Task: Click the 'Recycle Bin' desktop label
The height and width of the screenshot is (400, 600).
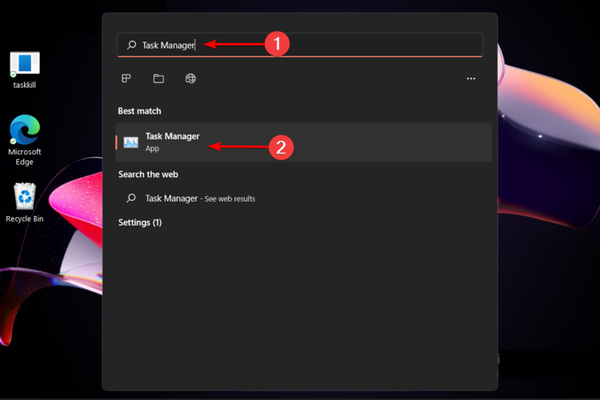Action: coord(24,218)
